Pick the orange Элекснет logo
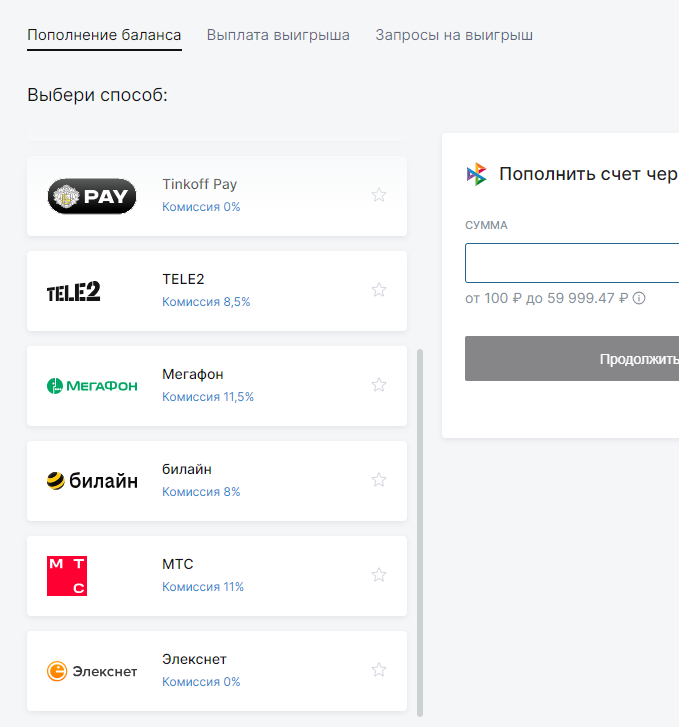This screenshot has height=727, width=679. click(92, 671)
